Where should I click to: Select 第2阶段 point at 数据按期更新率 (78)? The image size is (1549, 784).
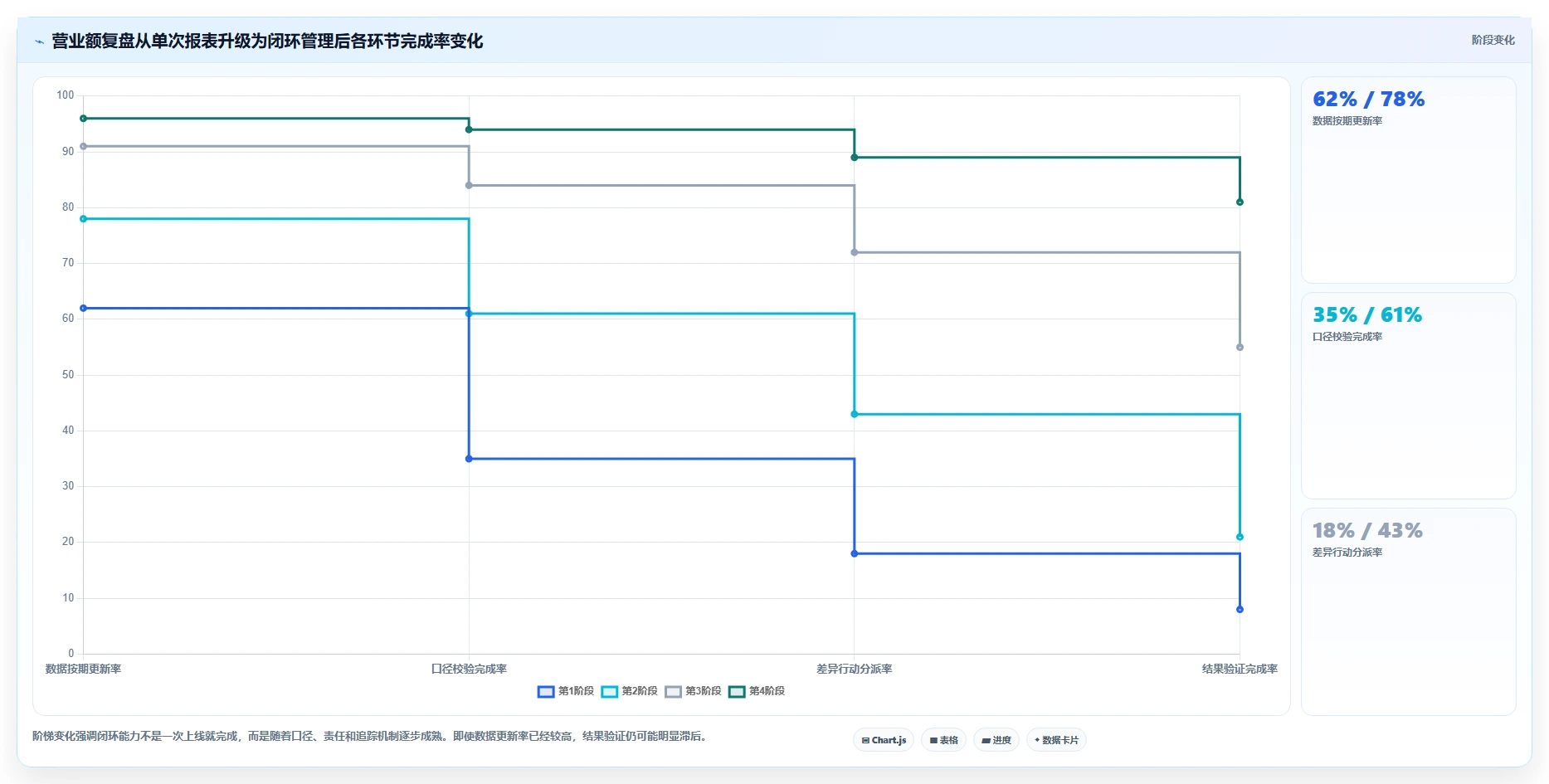83,219
